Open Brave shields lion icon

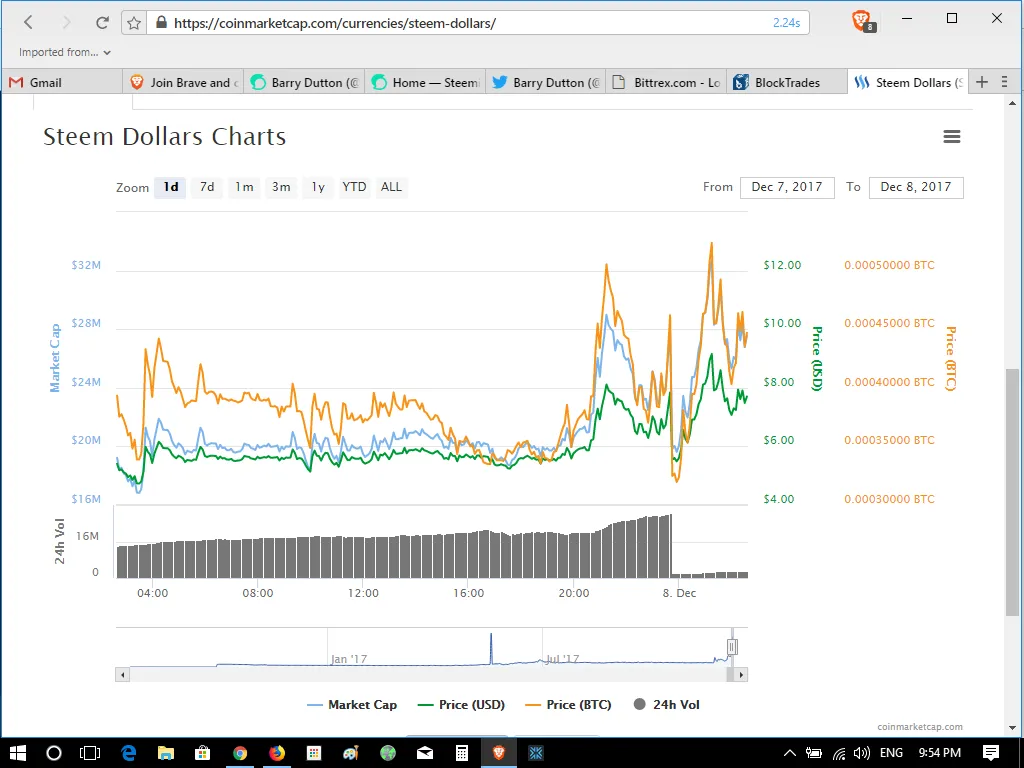[x=862, y=22]
